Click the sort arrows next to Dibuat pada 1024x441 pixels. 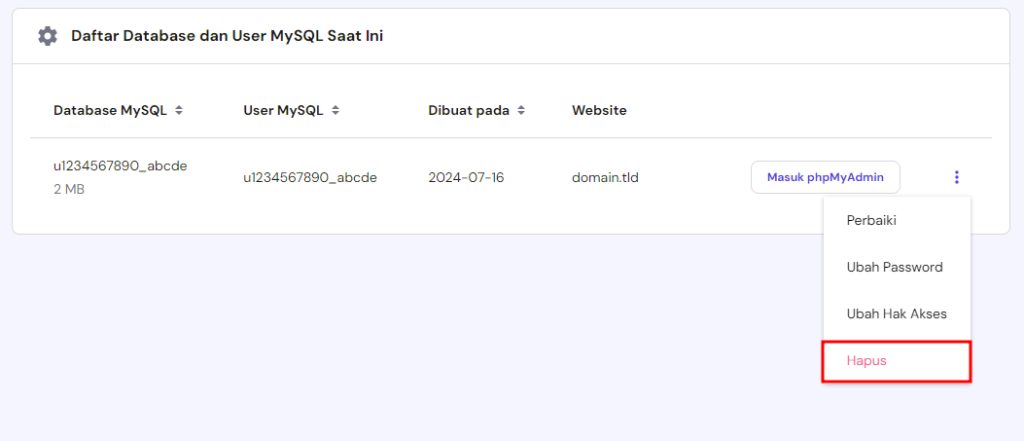pos(522,110)
